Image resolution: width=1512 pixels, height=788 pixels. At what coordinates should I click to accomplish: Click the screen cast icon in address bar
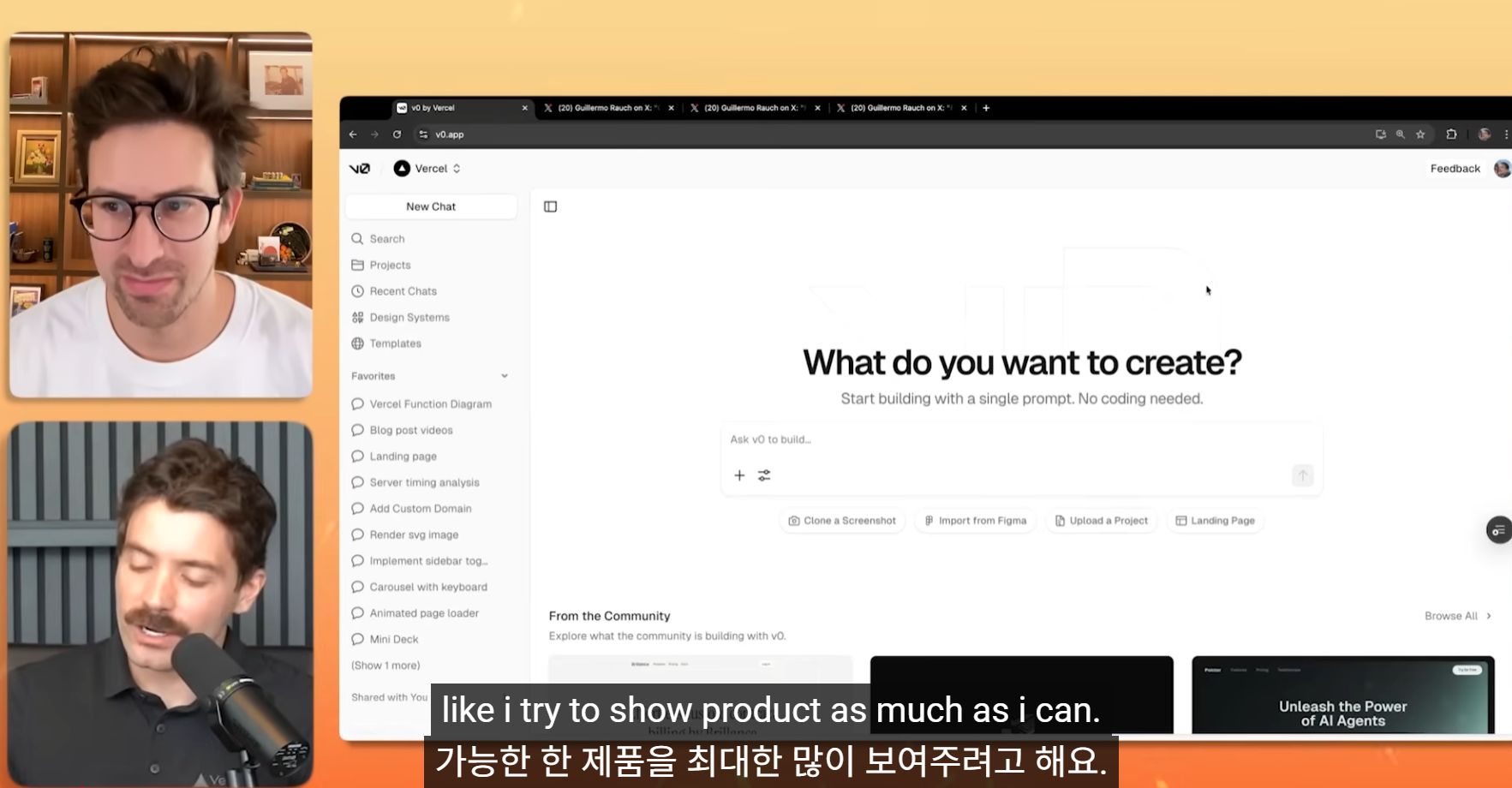coord(1380,134)
